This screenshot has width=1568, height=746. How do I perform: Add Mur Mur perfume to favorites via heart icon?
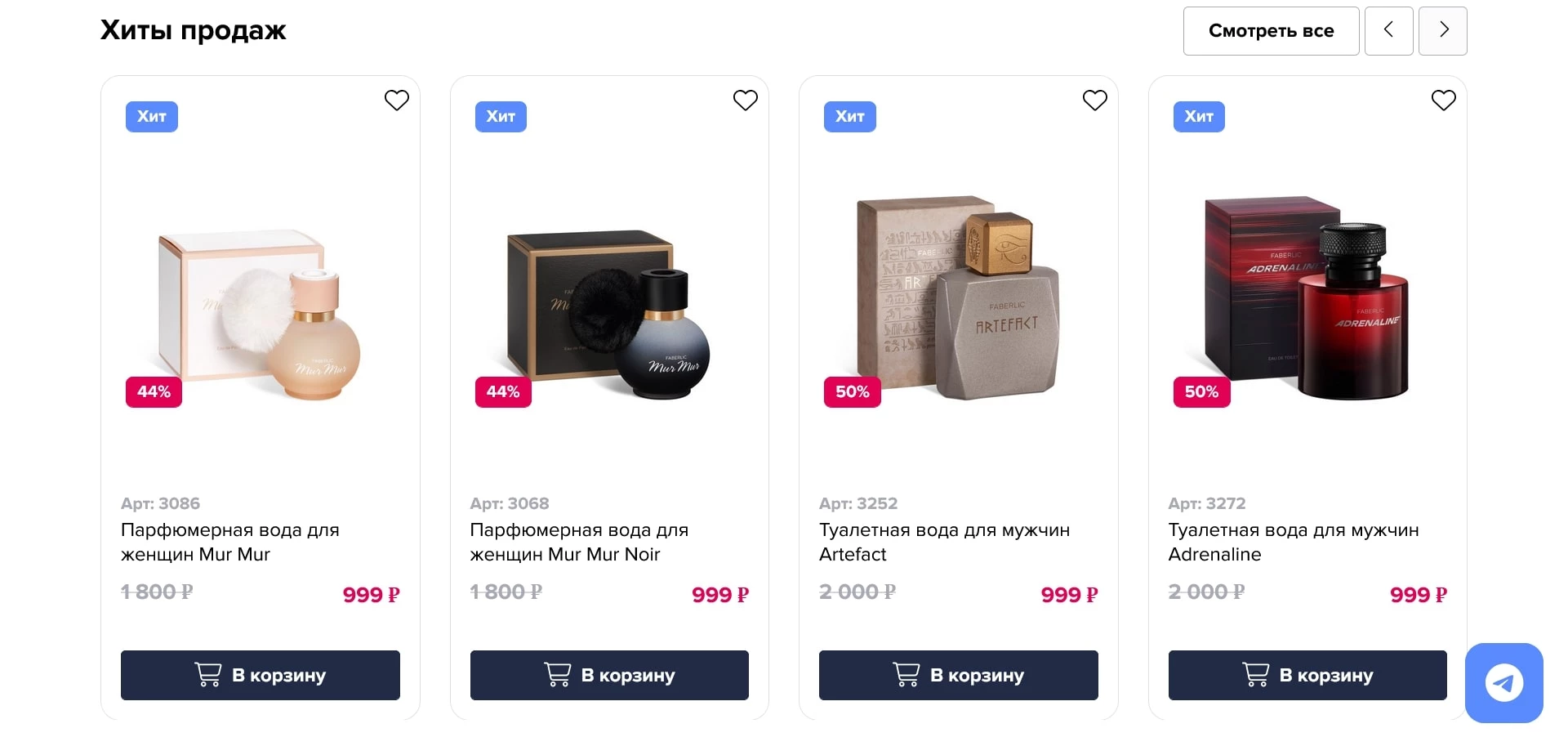396,100
